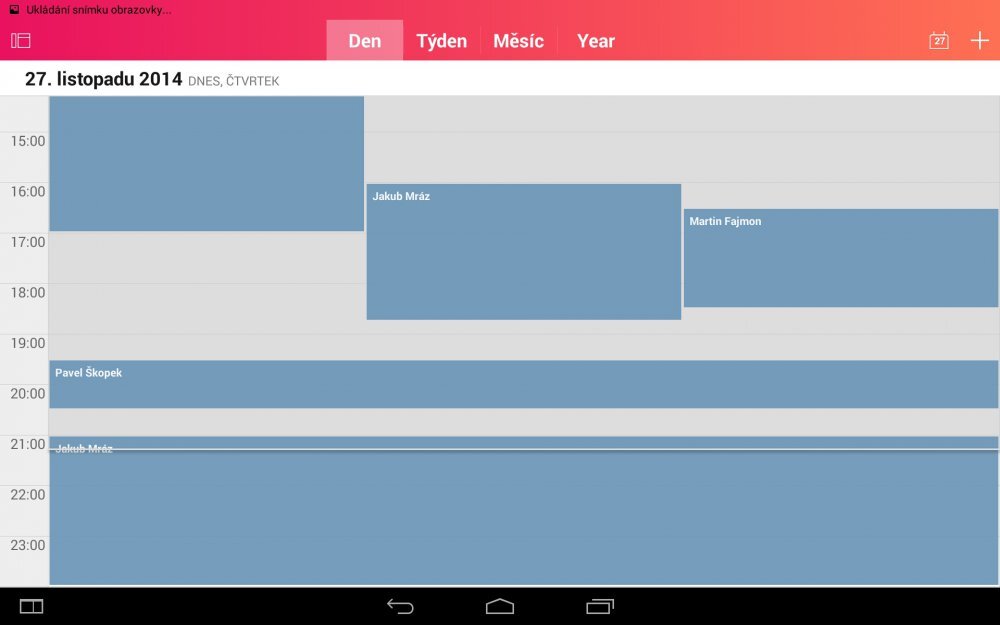This screenshot has width=1000, height=625.
Task: Open the Měsíc view tab
Action: point(518,41)
